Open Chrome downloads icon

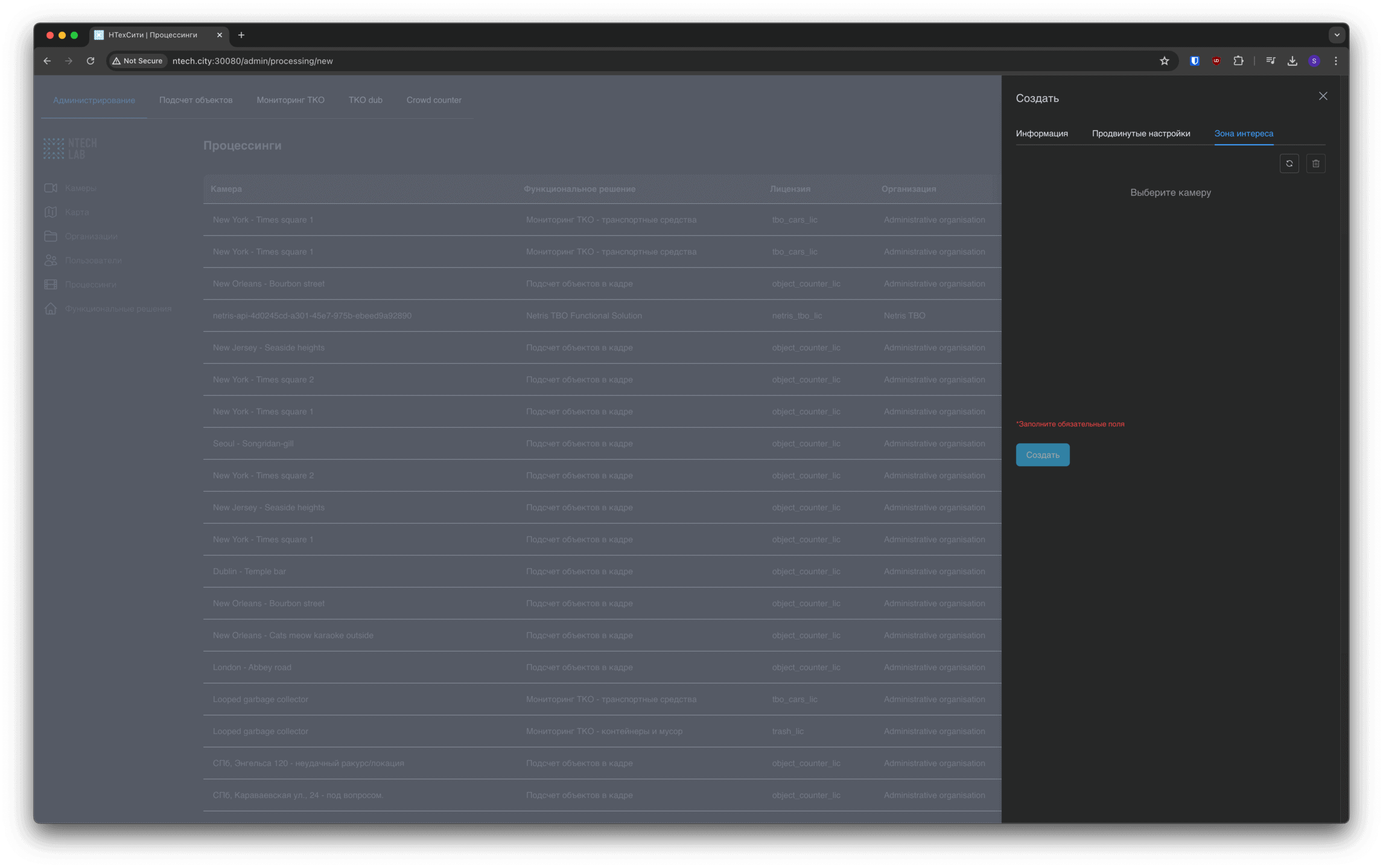point(1292,61)
